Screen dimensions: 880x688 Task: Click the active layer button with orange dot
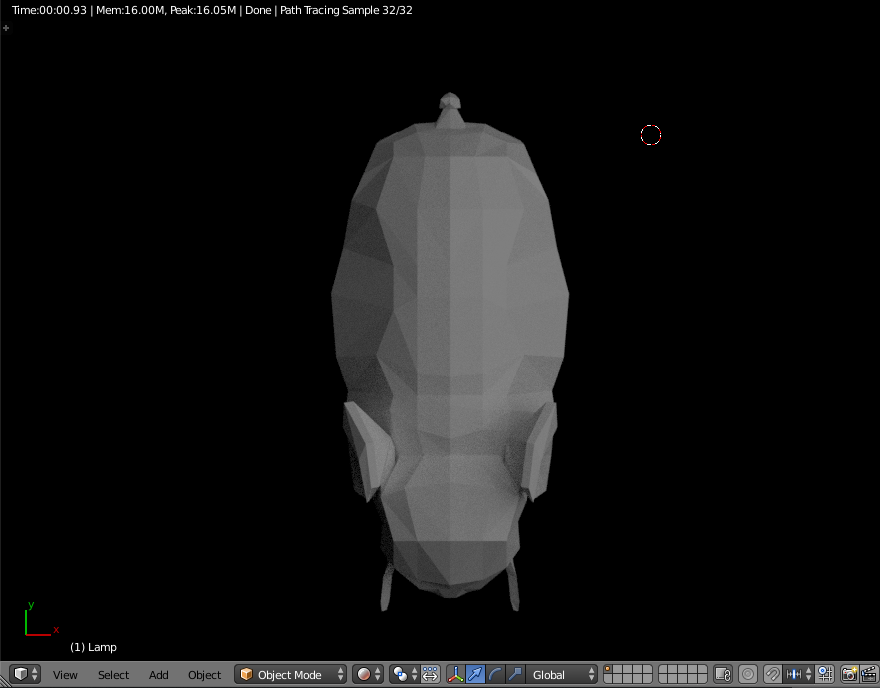[608, 669]
